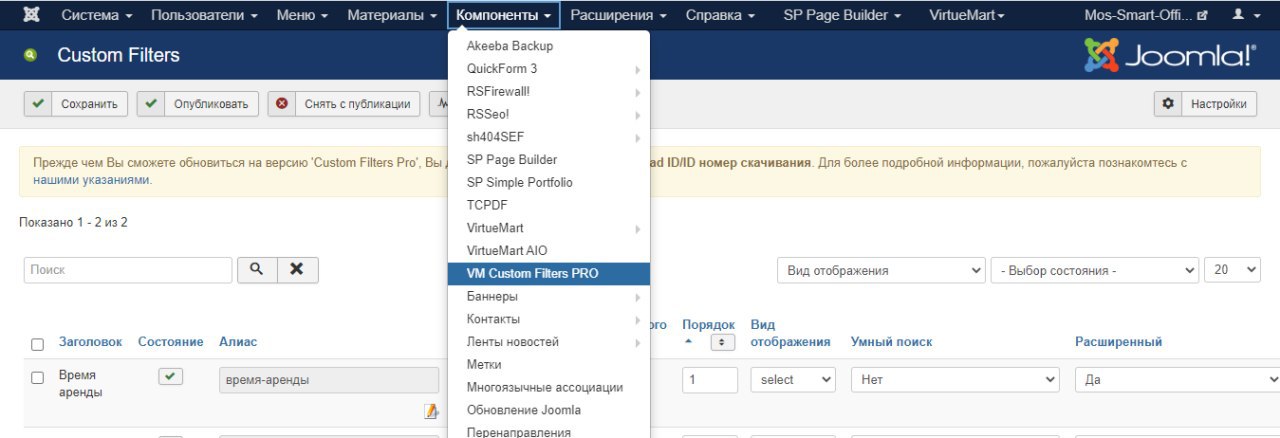Choose Akeeba Backup from Компоненты menu
Image resolution: width=1280 pixels, height=438 pixels.
coord(510,46)
